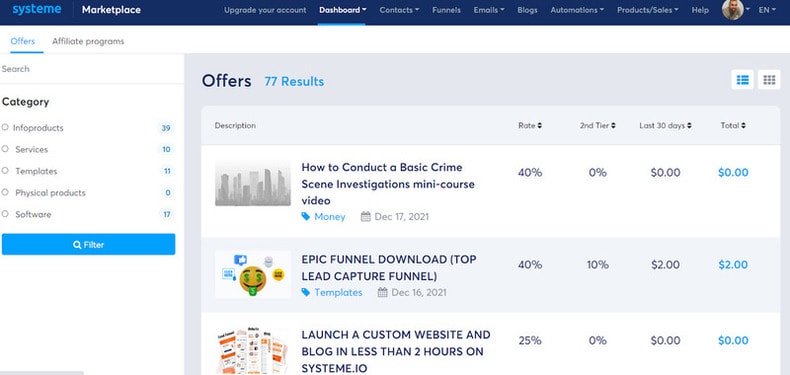Focus the Search input field
This screenshot has height=375, width=790.
92,69
